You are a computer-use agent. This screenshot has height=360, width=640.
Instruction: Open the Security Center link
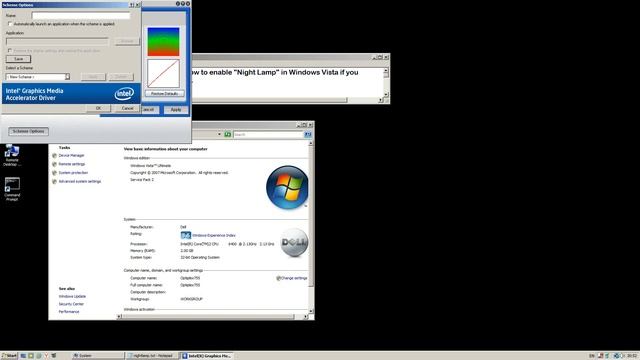[71, 304]
